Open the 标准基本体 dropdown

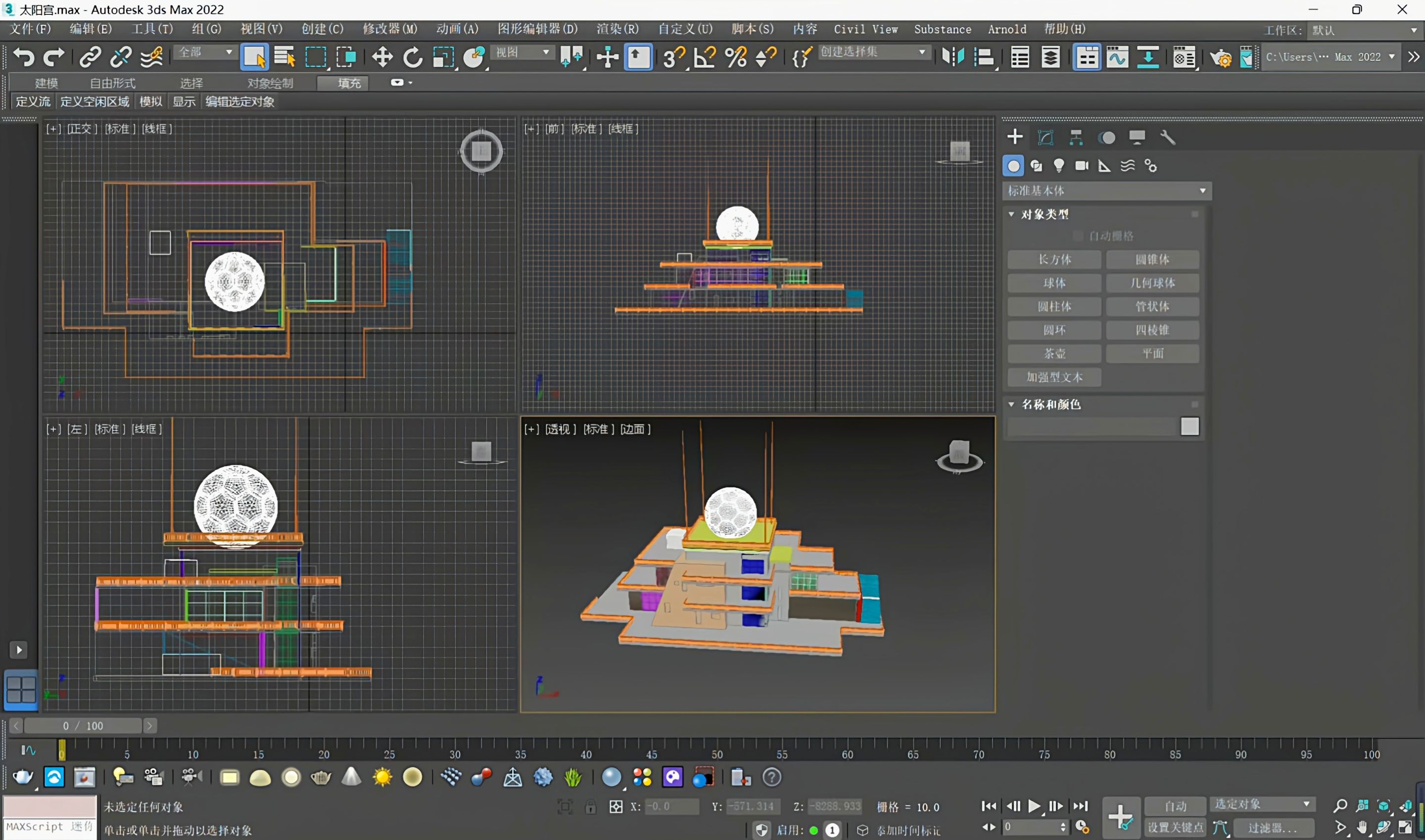[1107, 191]
